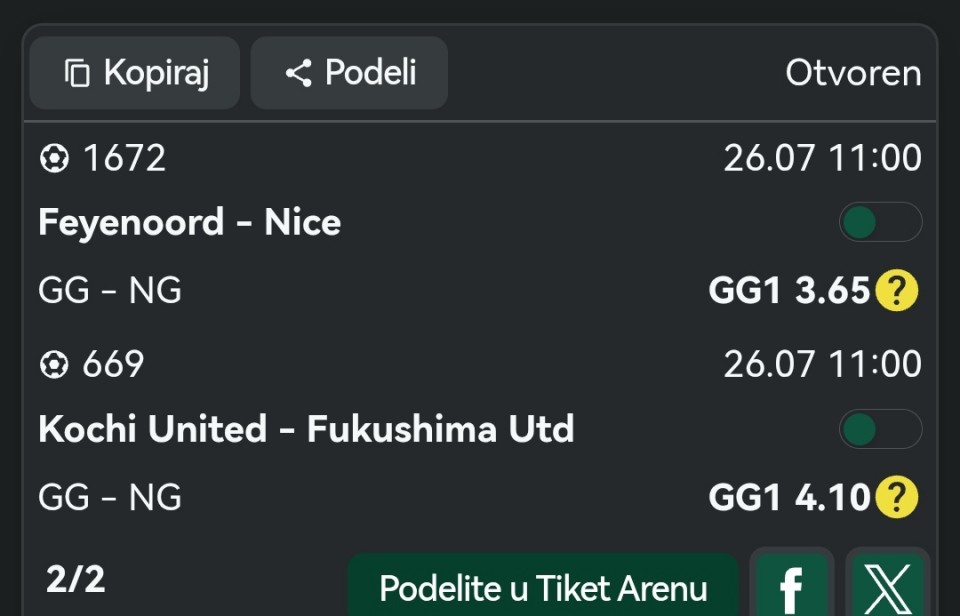Toggle the switch for Kochi United - Fukushima Utd

(880, 429)
